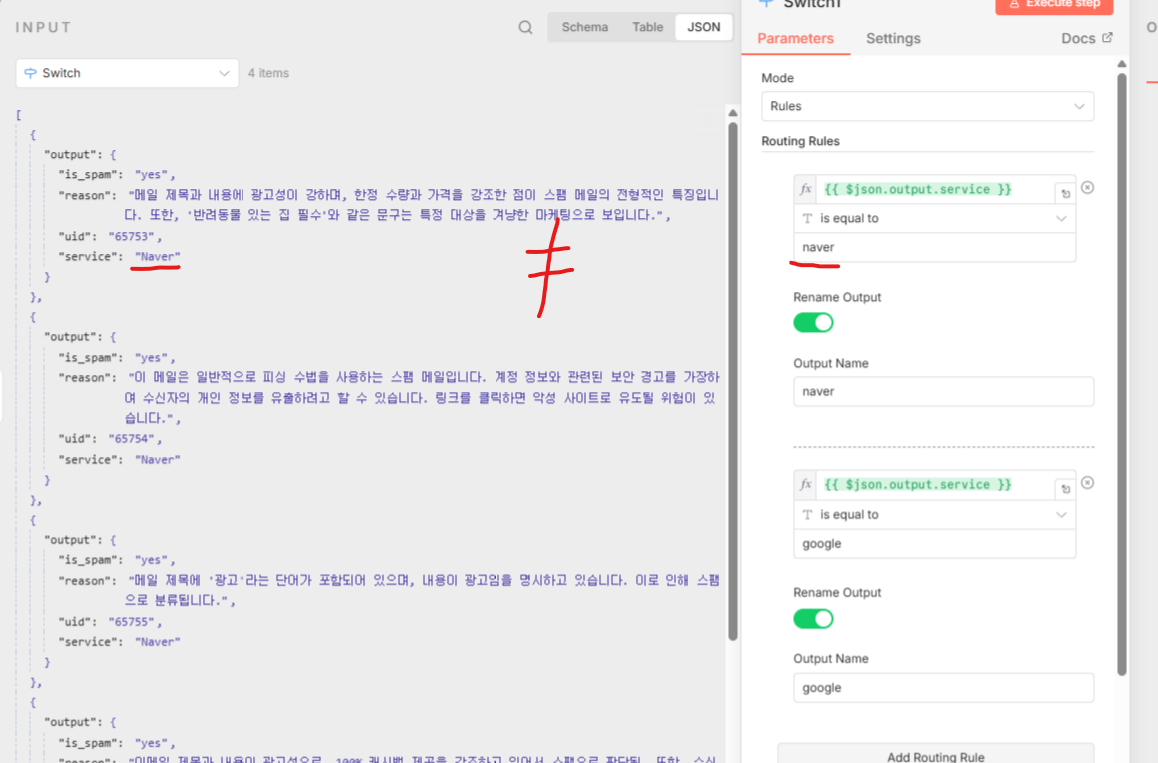This screenshot has width=1158, height=763.
Task: Switch input view to Schema tab
Action: [584, 27]
